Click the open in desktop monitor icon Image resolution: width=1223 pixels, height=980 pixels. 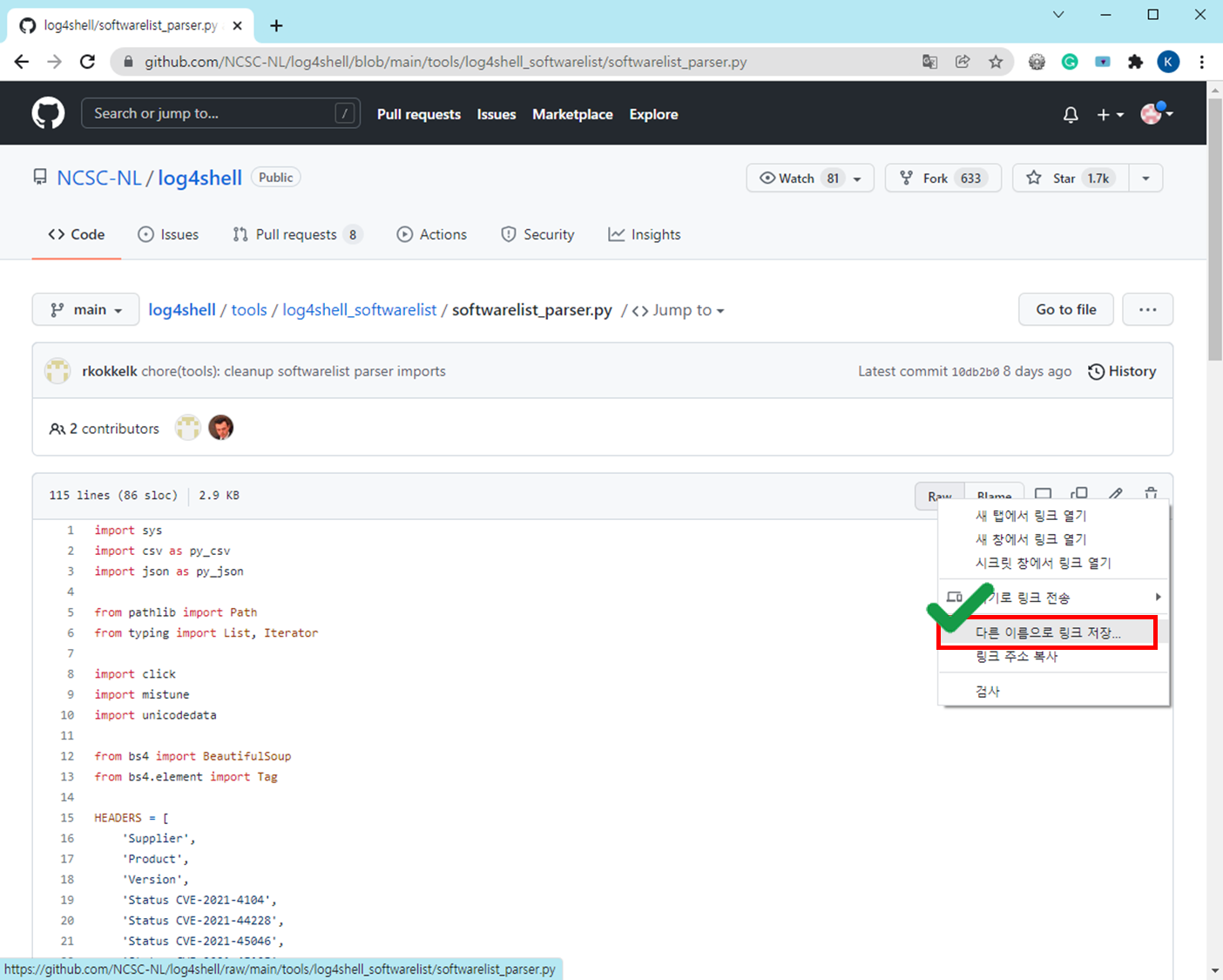(1043, 493)
